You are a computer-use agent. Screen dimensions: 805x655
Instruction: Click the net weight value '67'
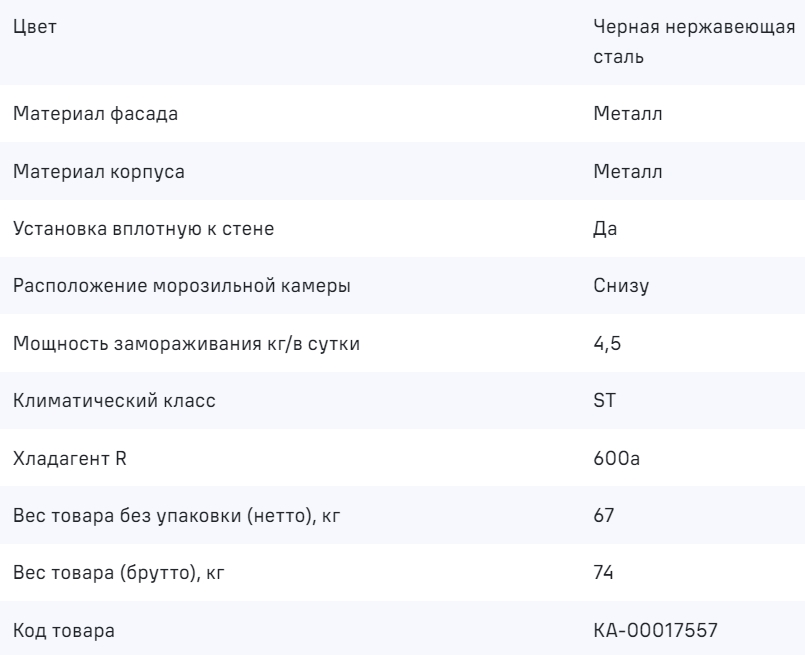pyautogui.click(x=603, y=517)
